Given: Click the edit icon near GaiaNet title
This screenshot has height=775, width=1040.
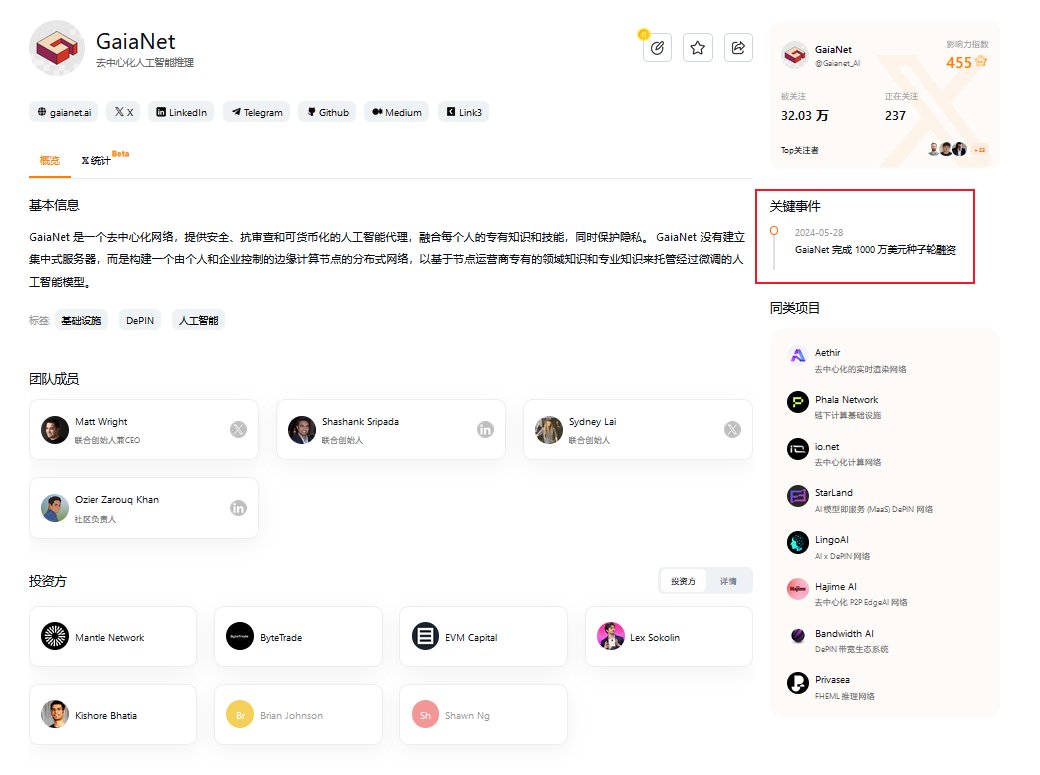Looking at the screenshot, I should [x=657, y=48].
